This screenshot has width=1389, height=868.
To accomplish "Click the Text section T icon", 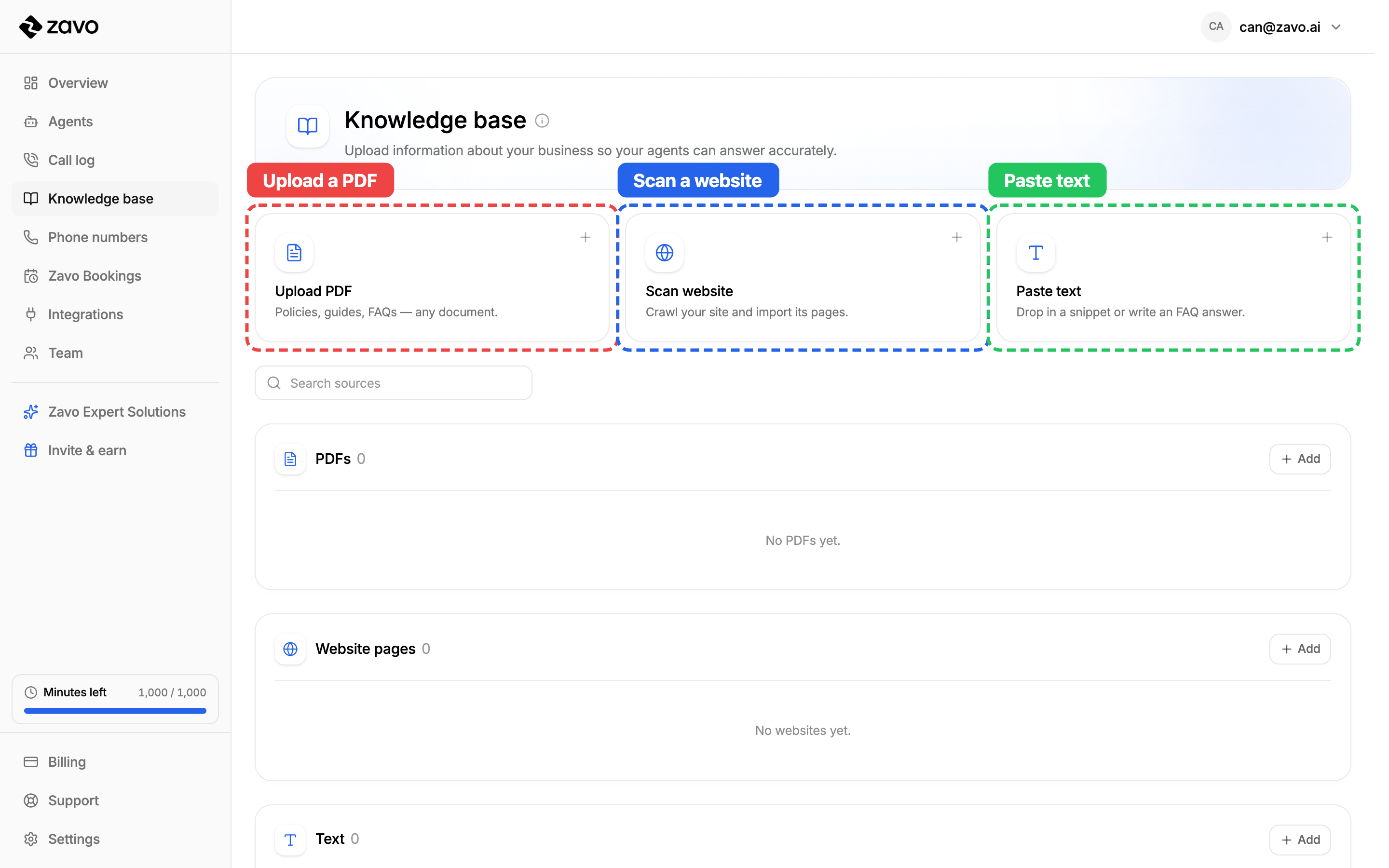I will (290, 840).
